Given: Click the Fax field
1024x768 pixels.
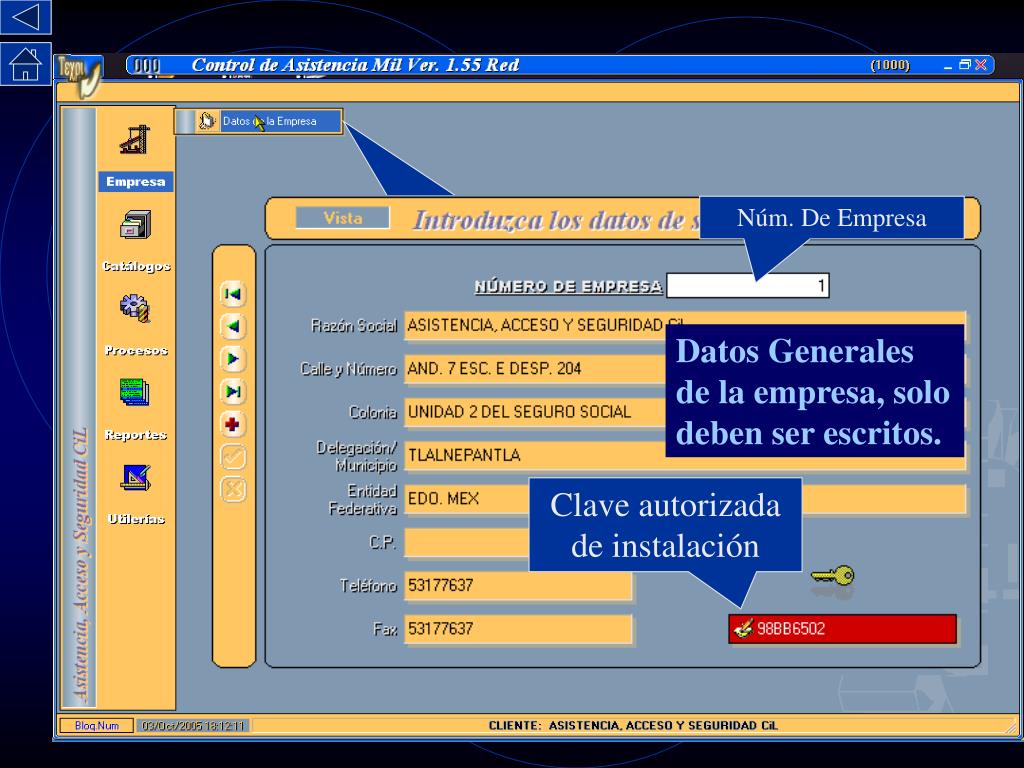Looking at the screenshot, I should pyautogui.click(x=518, y=629).
